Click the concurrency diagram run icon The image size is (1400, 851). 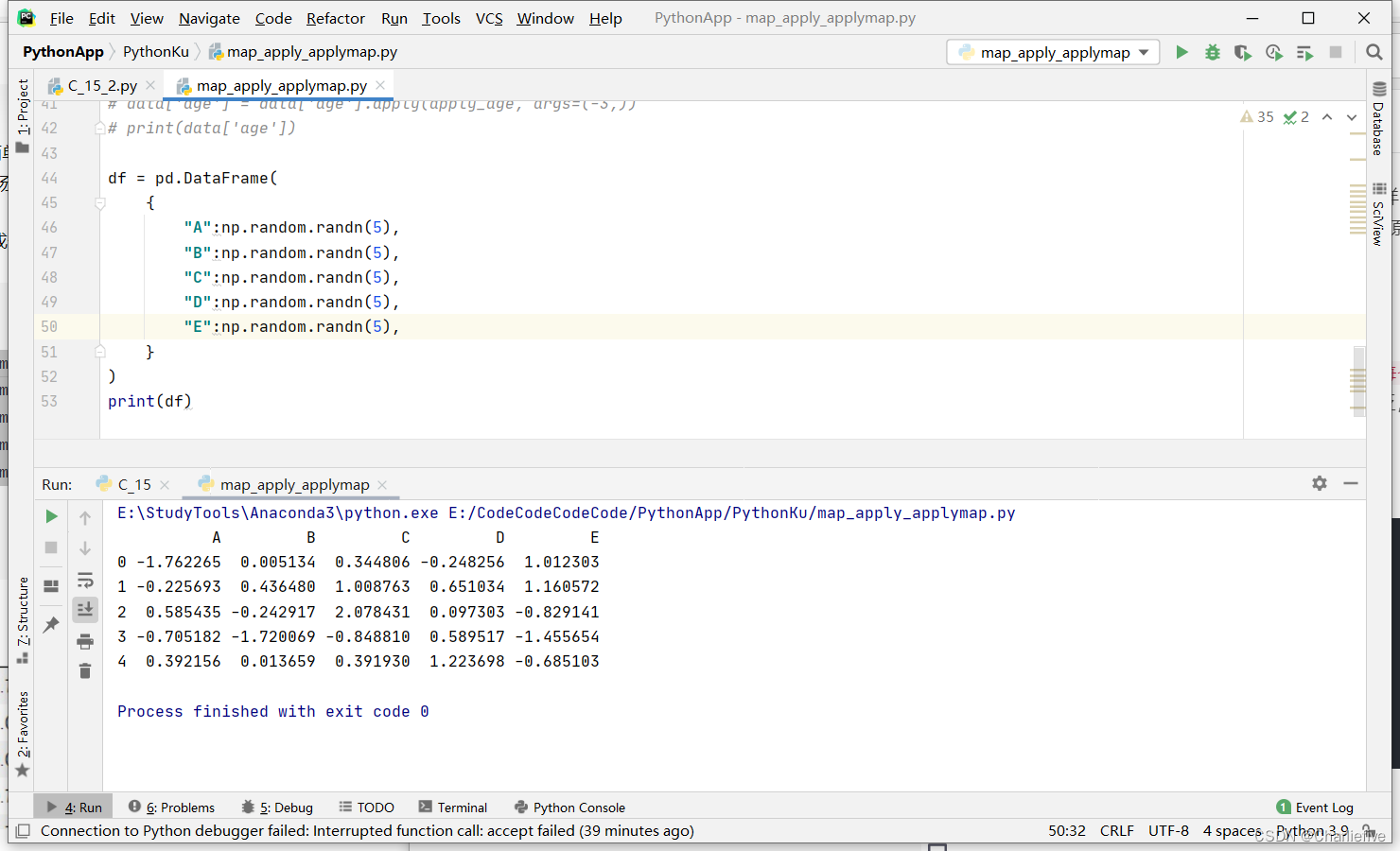tap(1304, 52)
